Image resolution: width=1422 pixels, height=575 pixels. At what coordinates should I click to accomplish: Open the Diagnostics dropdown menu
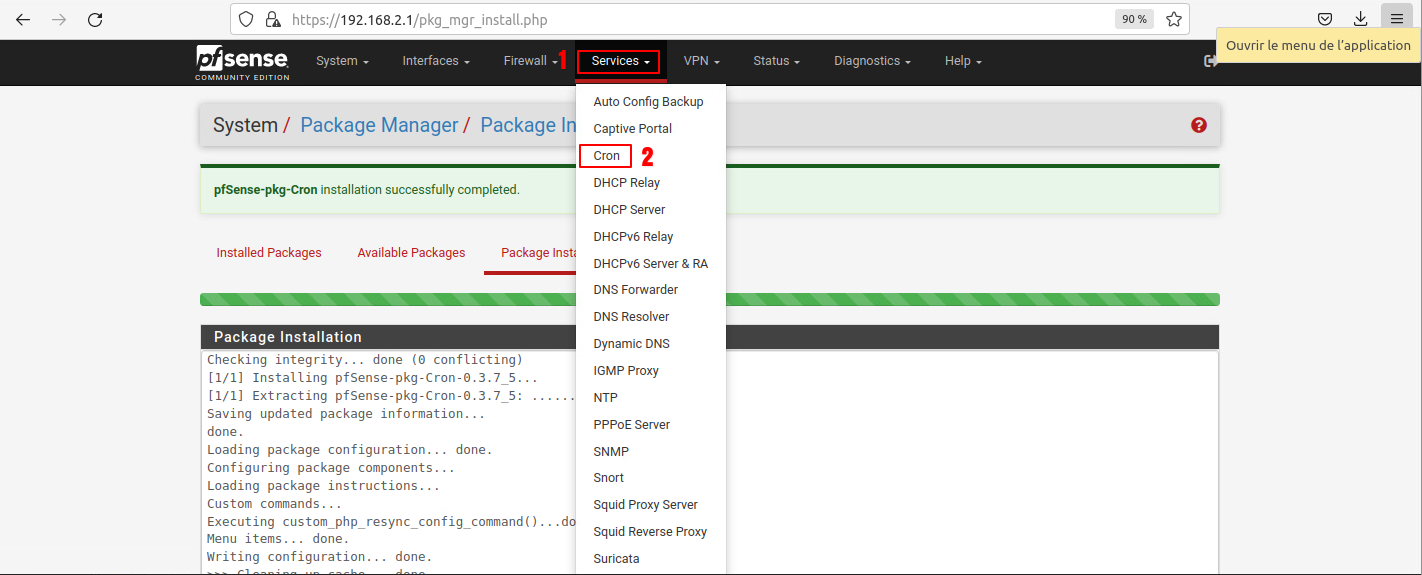coord(872,61)
